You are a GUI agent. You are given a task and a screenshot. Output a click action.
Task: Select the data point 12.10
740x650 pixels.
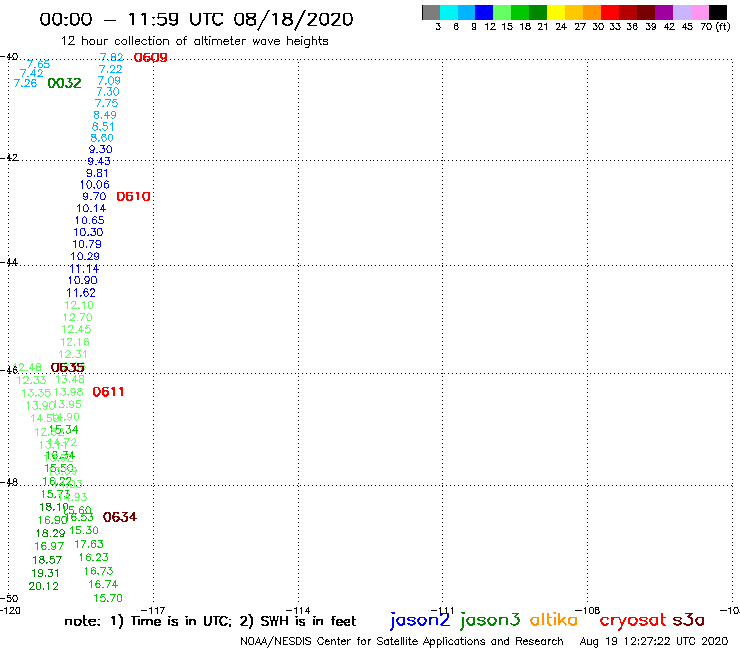(x=79, y=305)
